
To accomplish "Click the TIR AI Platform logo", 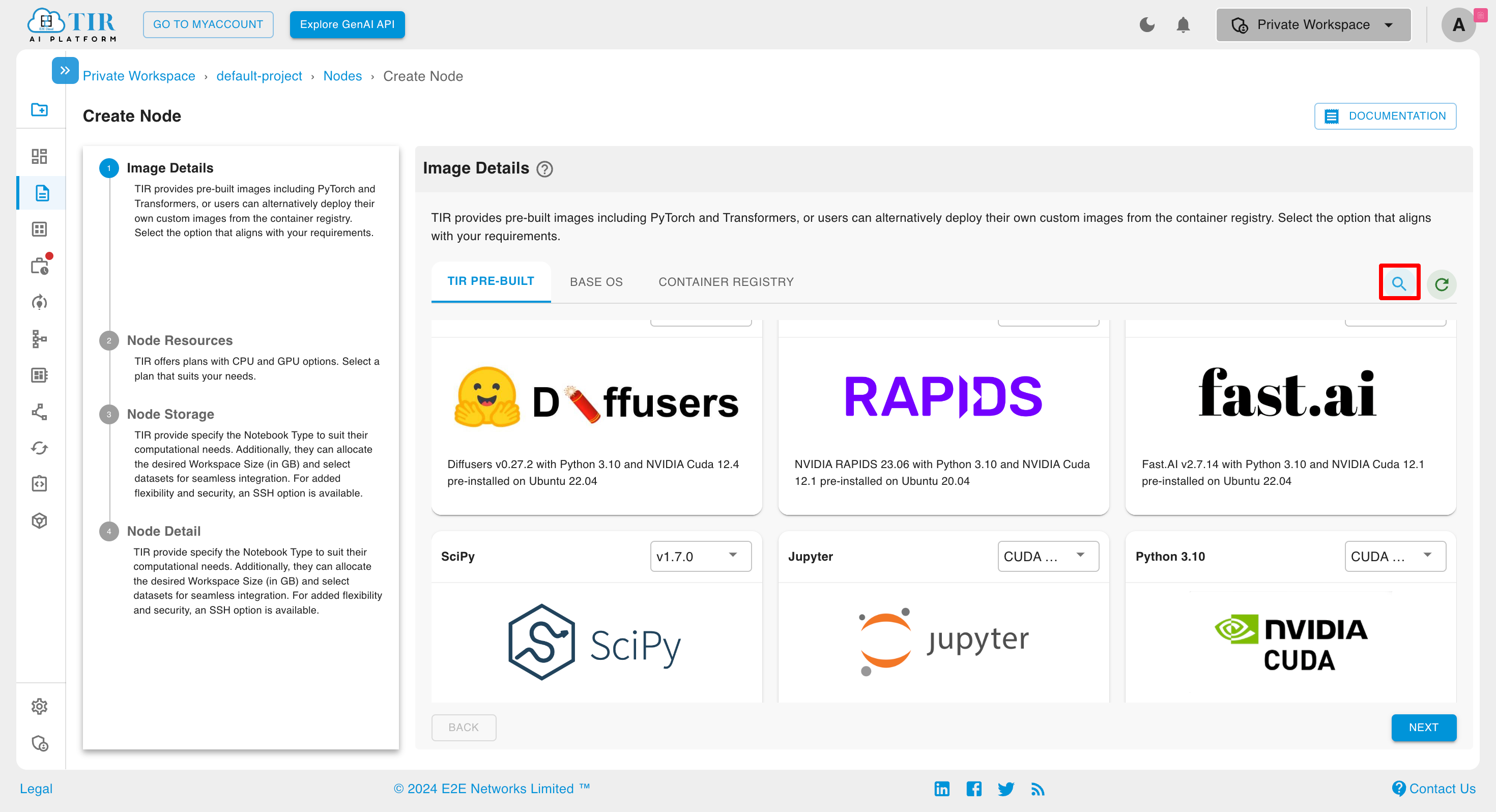I will click(72, 25).
